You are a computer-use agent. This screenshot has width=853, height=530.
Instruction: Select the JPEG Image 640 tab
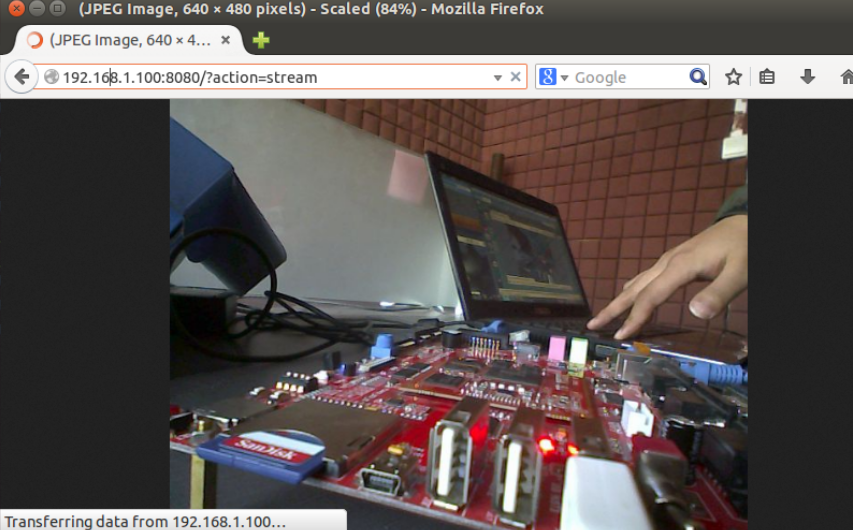click(x=129, y=40)
